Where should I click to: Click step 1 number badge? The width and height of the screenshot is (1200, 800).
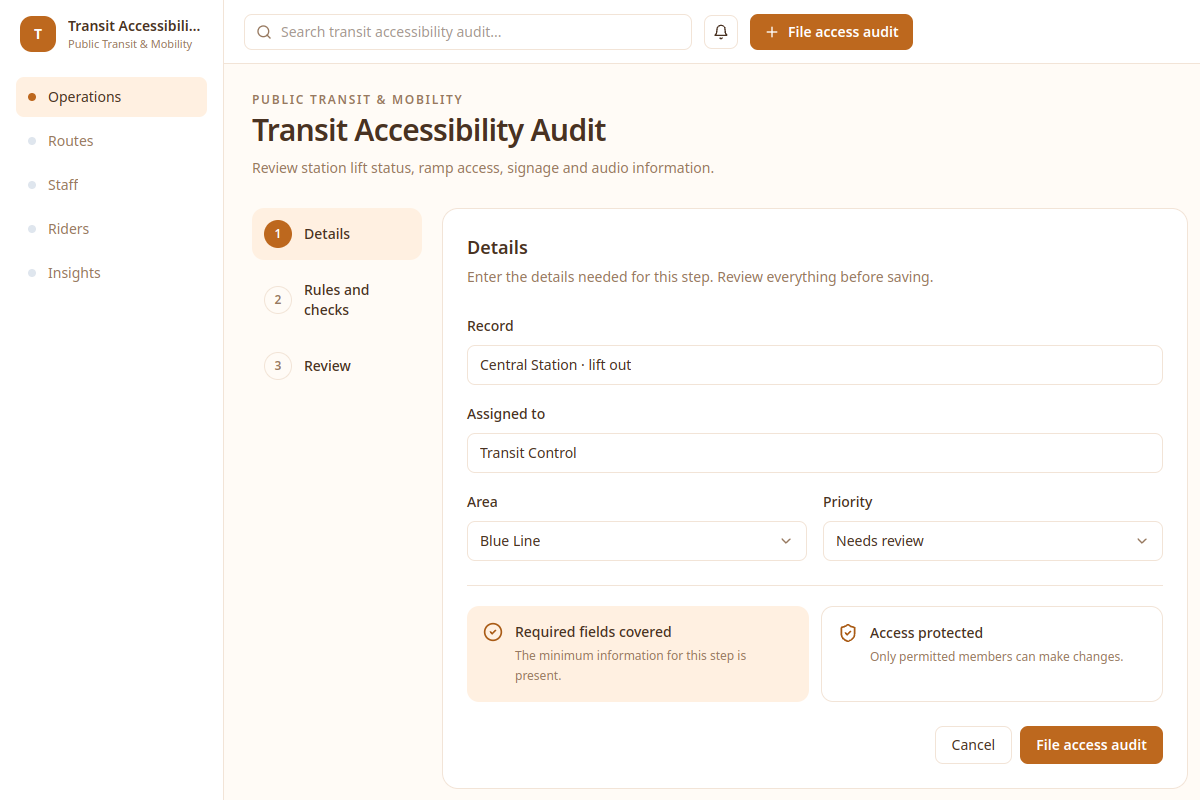(278, 234)
